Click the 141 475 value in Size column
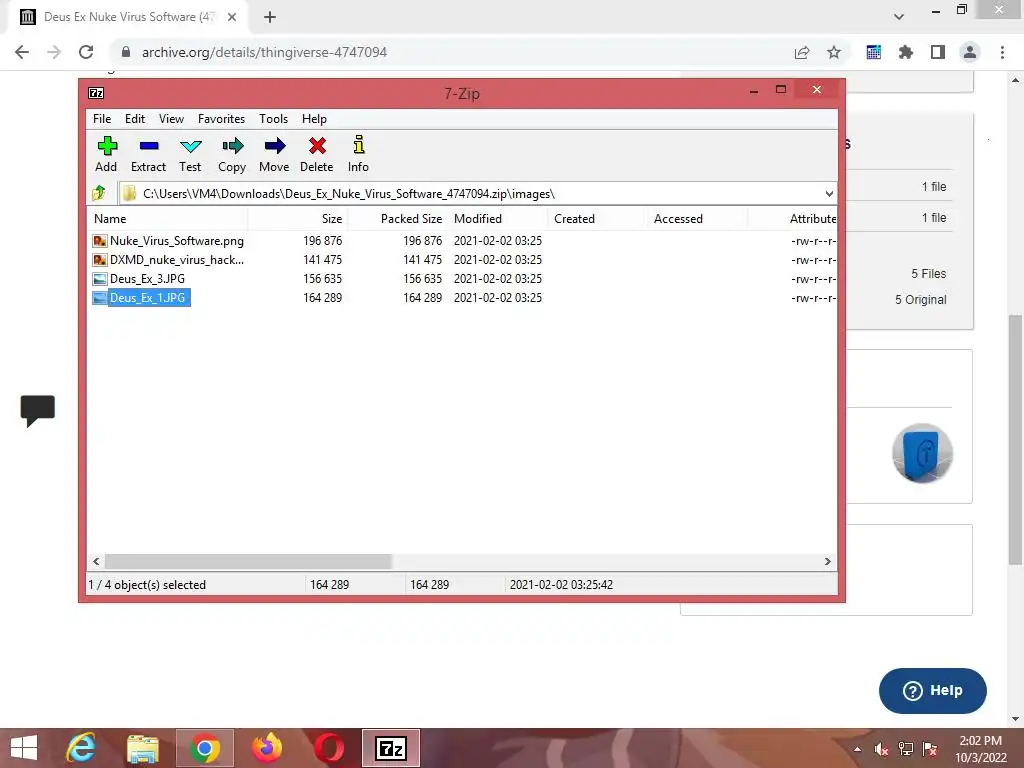The height and width of the screenshot is (768, 1024). (322, 260)
